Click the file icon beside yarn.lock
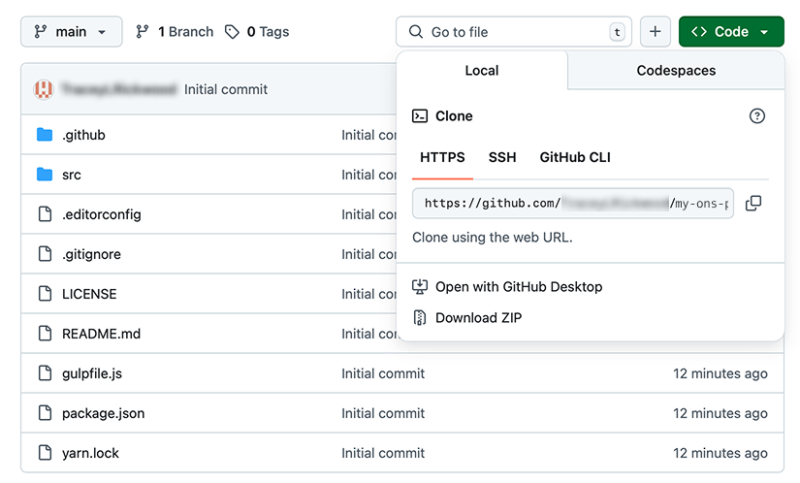 (45, 453)
